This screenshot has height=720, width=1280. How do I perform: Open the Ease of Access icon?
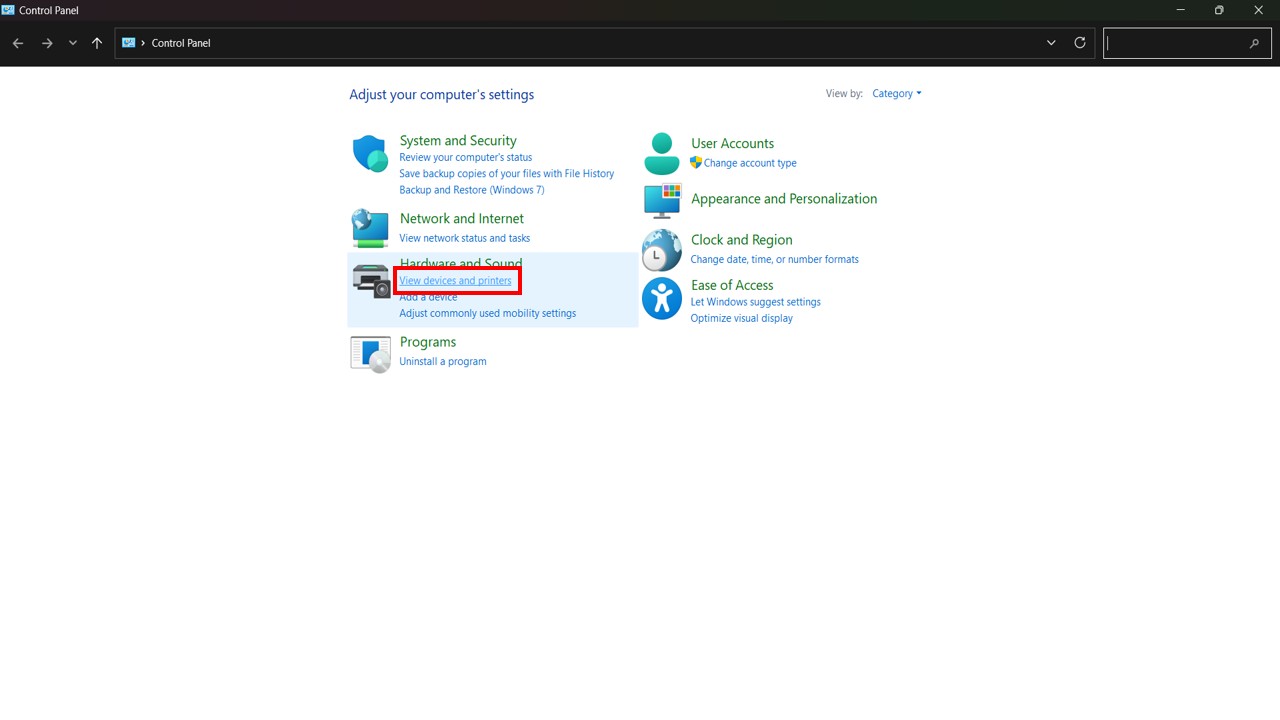[x=661, y=298]
